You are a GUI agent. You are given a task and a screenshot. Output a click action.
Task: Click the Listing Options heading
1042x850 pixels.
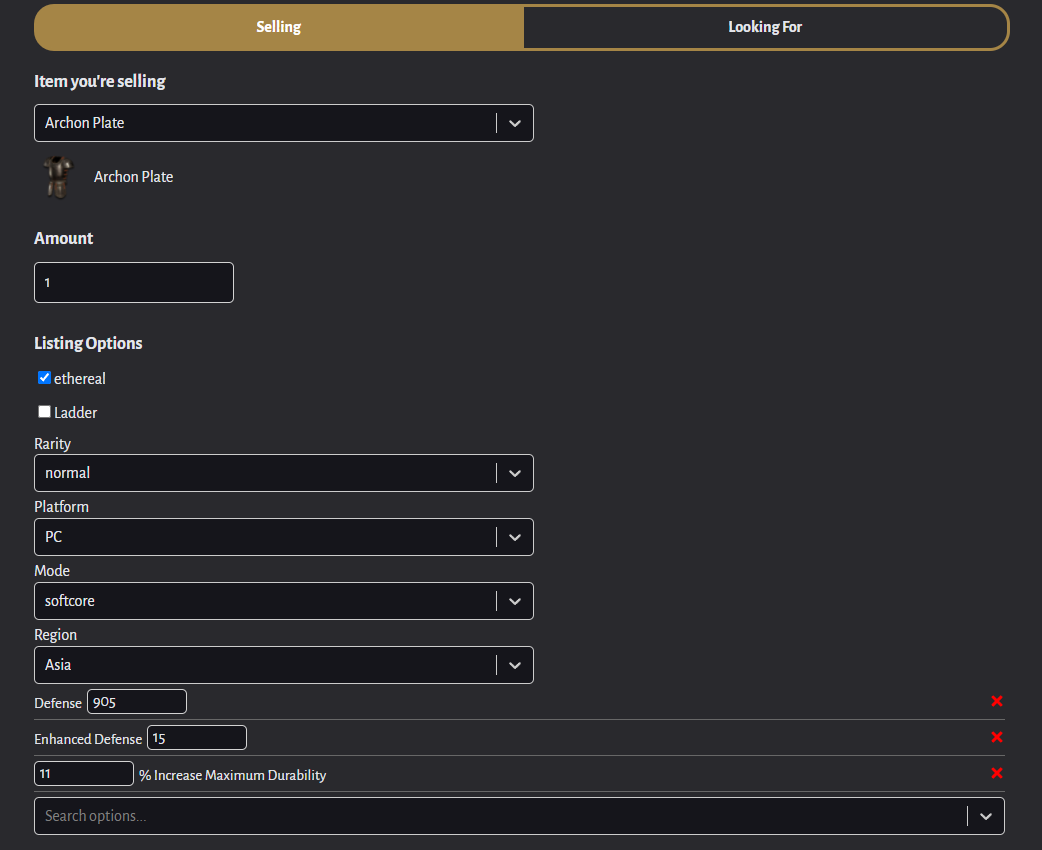[88, 343]
